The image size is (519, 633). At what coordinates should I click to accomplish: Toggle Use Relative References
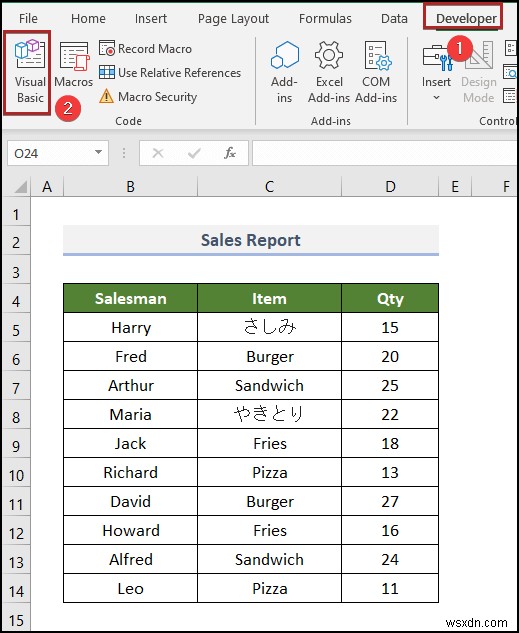[170, 73]
